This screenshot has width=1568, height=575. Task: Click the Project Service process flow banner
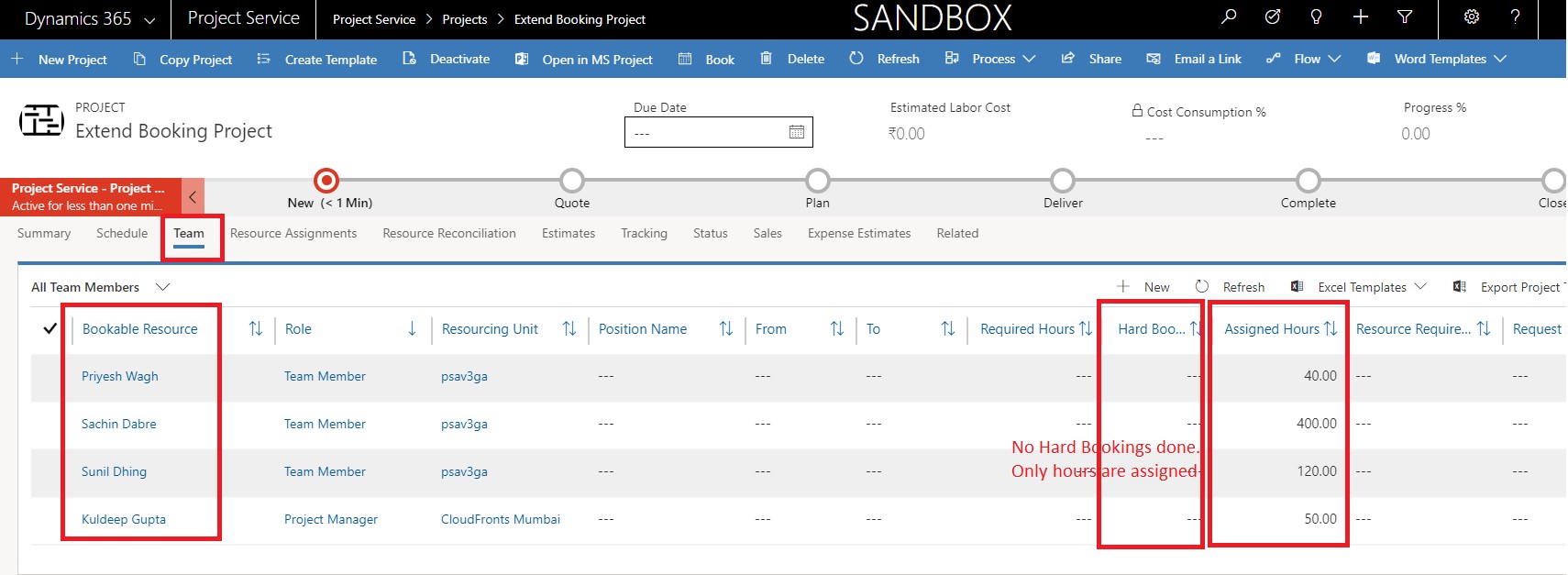(x=91, y=196)
